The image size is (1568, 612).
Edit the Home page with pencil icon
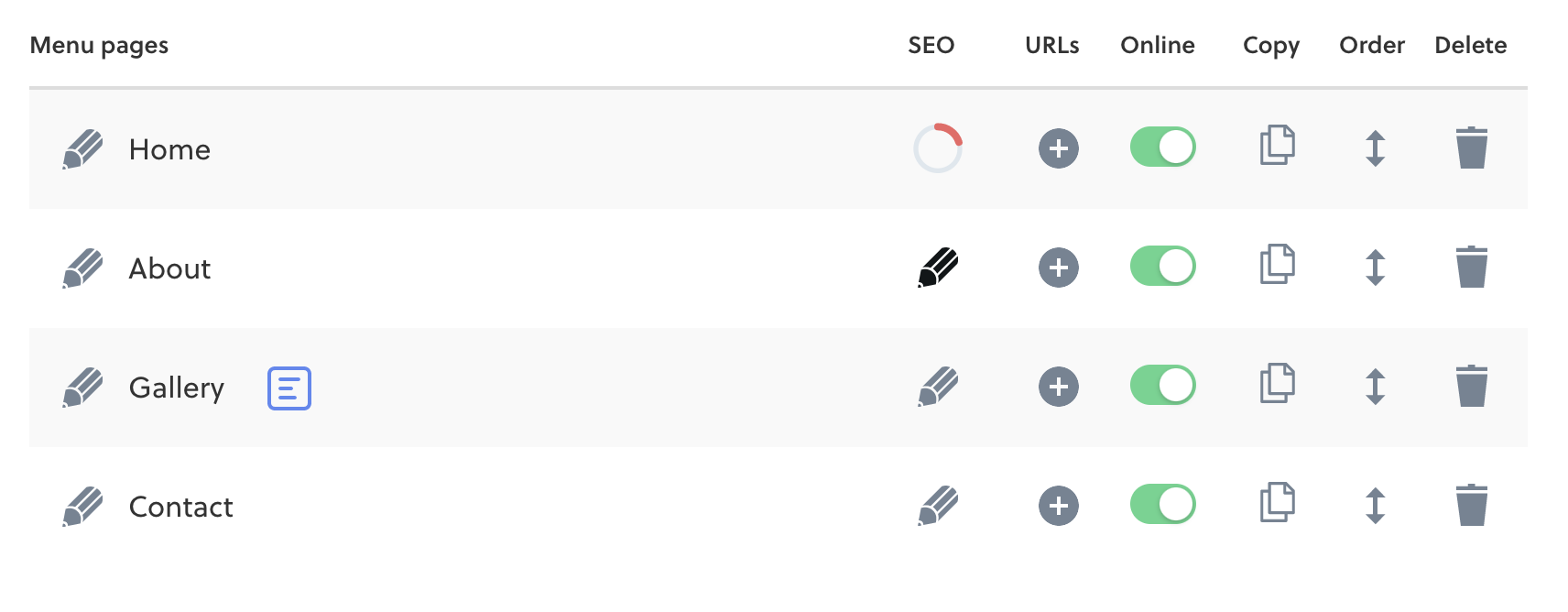pyautogui.click(x=82, y=149)
